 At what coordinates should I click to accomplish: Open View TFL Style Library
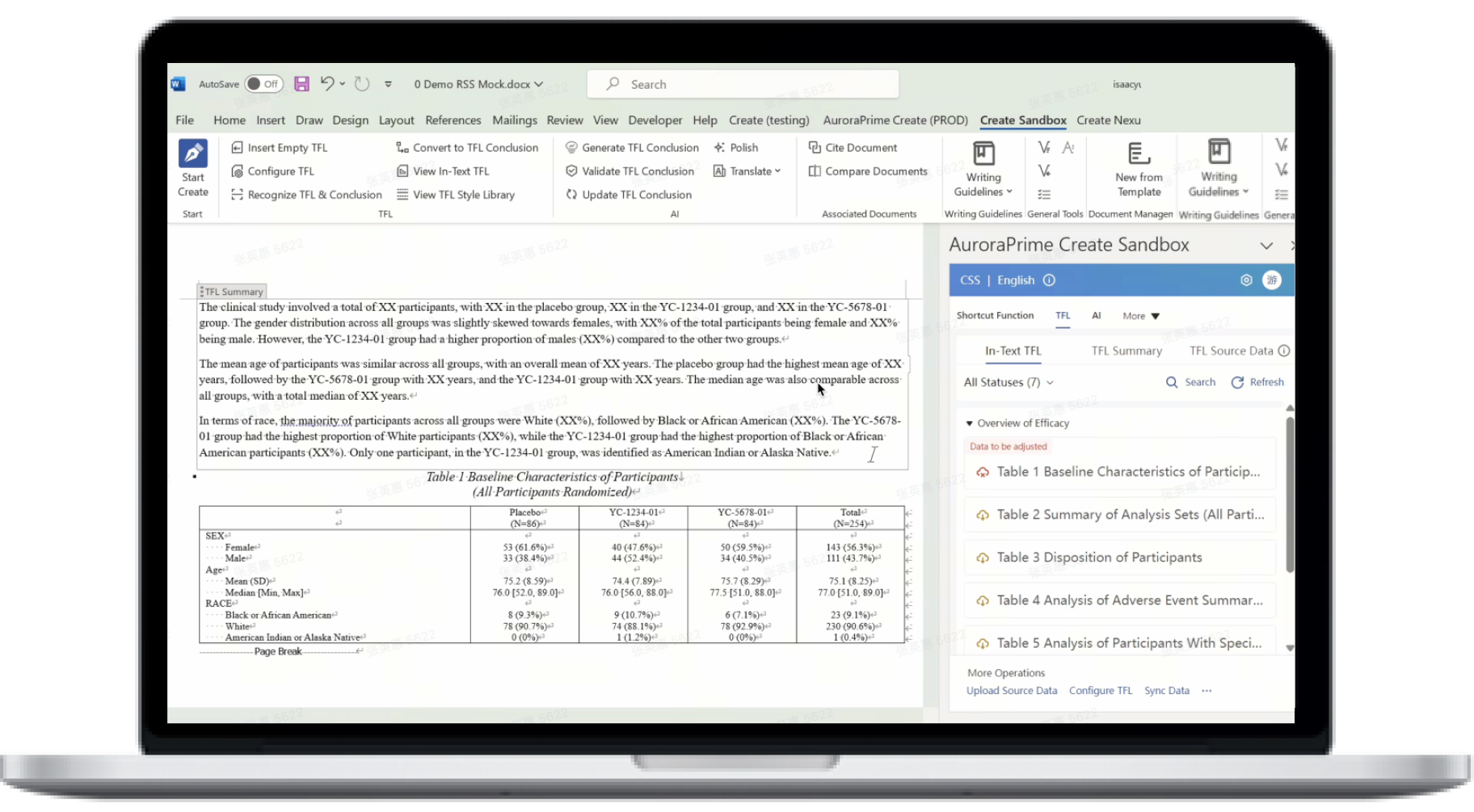coord(455,195)
